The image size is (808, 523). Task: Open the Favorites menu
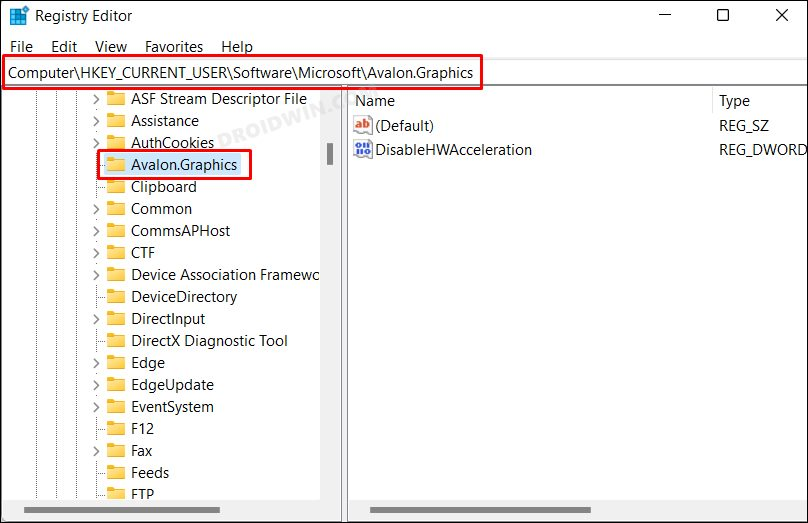[x=174, y=47]
